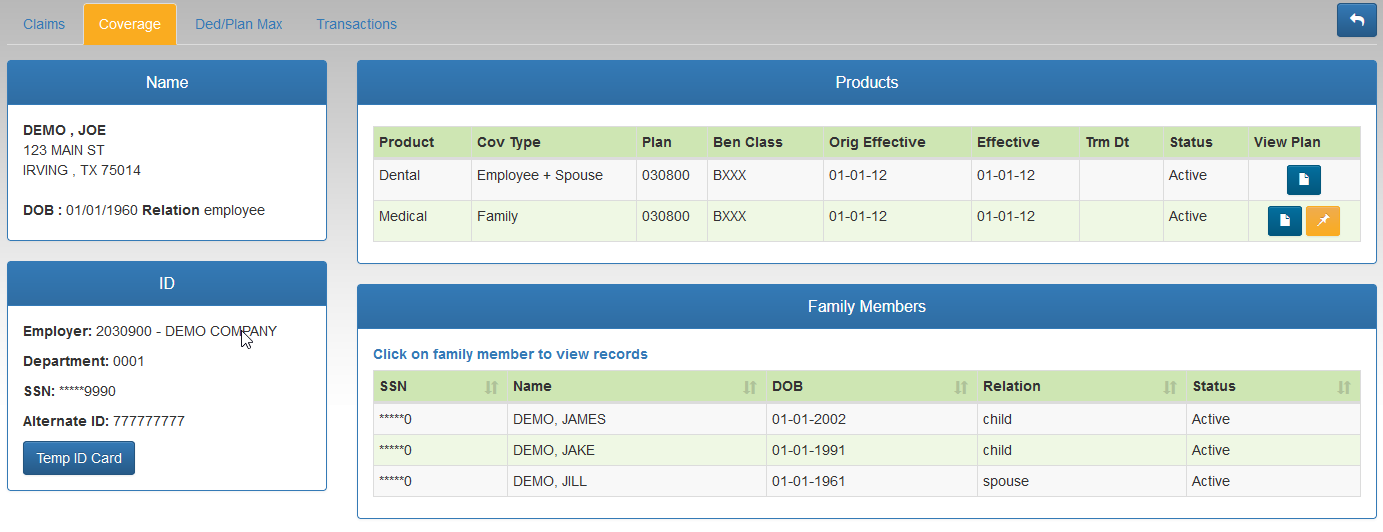The image size is (1383, 532).
Task: Click the member name DEMO , JOE
Action: tap(64, 130)
